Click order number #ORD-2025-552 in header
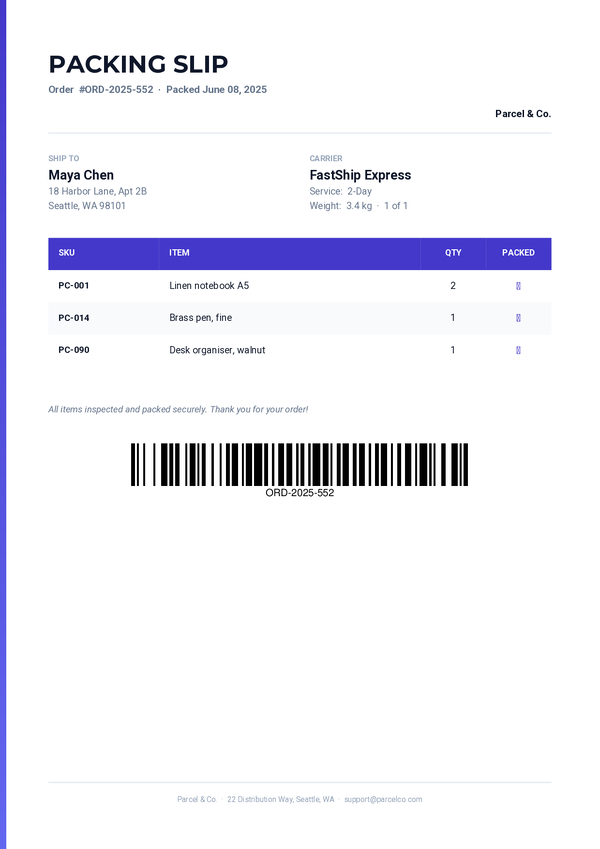The height and width of the screenshot is (849, 600). (116, 90)
